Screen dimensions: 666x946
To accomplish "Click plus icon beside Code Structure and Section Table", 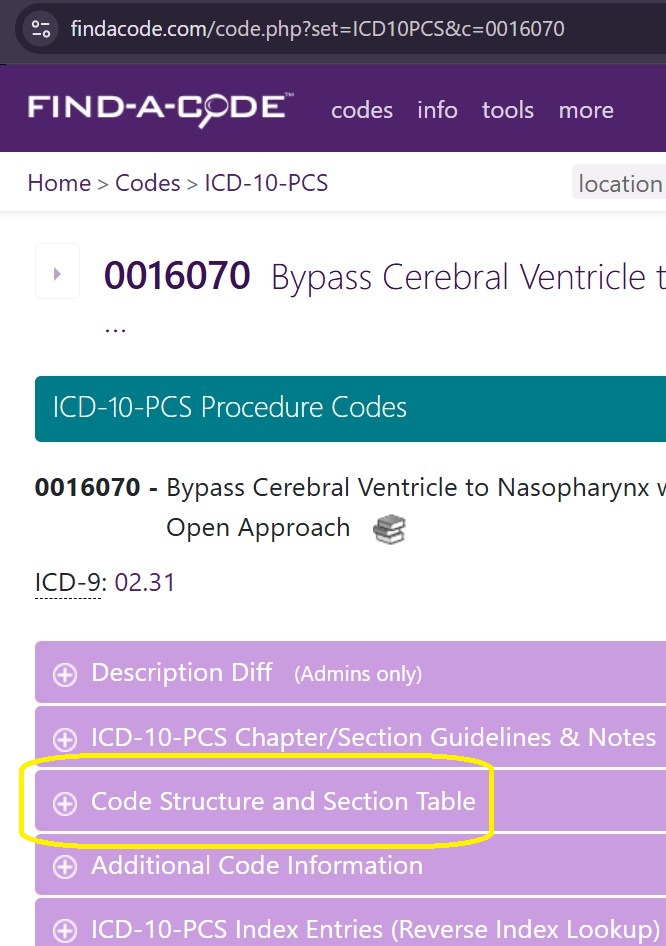I will click(65, 803).
